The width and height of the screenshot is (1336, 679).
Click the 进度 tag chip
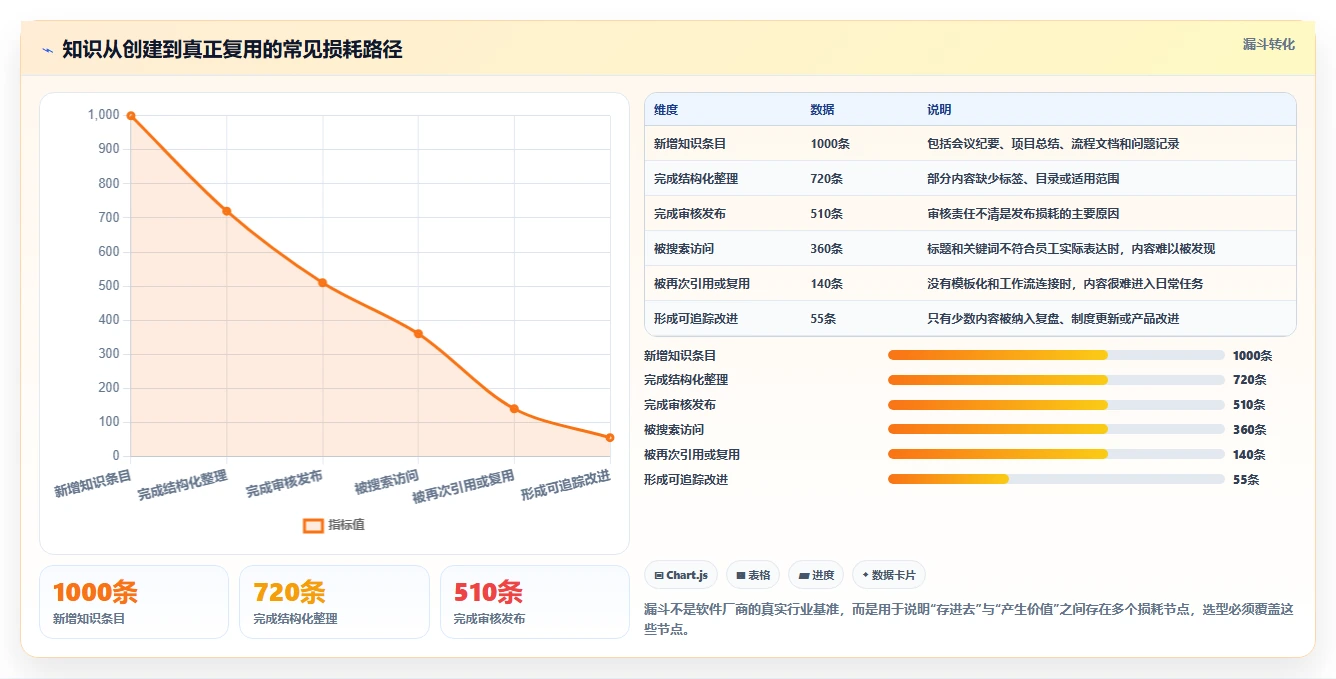point(816,575)
